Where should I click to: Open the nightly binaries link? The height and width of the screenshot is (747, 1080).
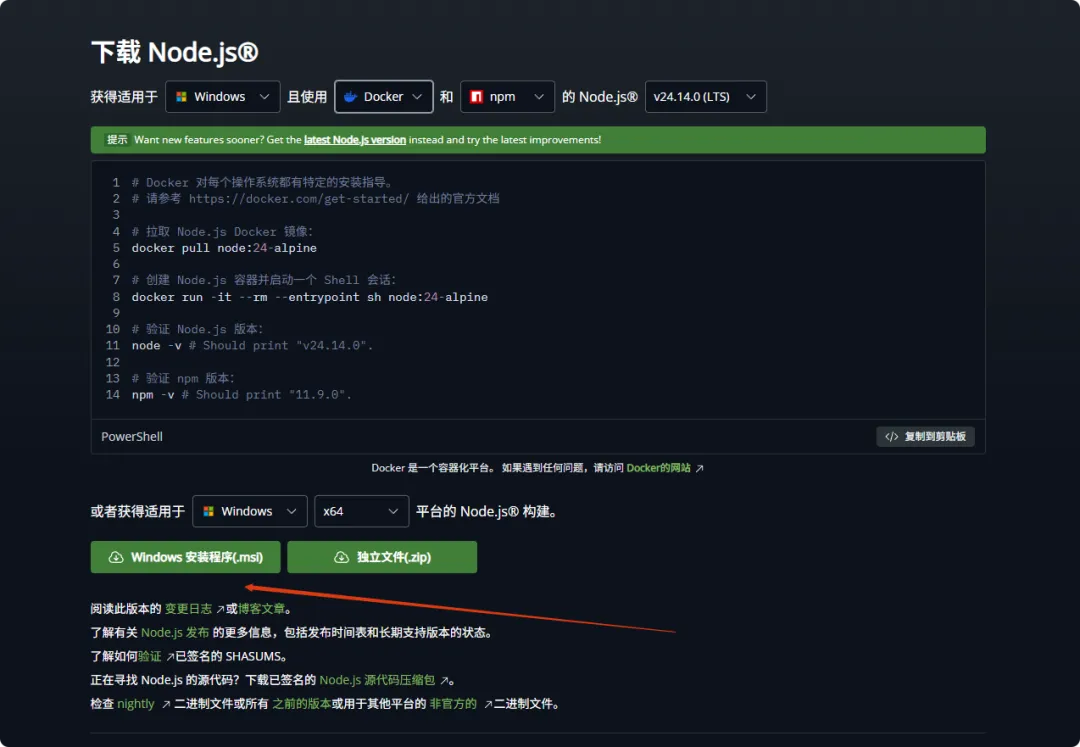(136, 704)
